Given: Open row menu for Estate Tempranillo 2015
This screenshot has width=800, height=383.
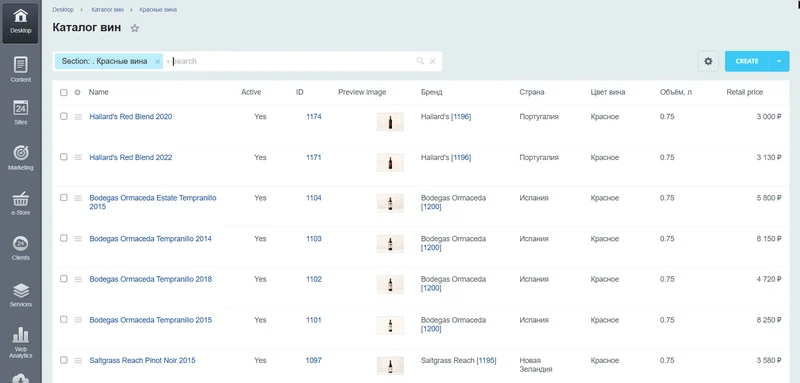Looking at the screenshot, I should coord(78,198).
